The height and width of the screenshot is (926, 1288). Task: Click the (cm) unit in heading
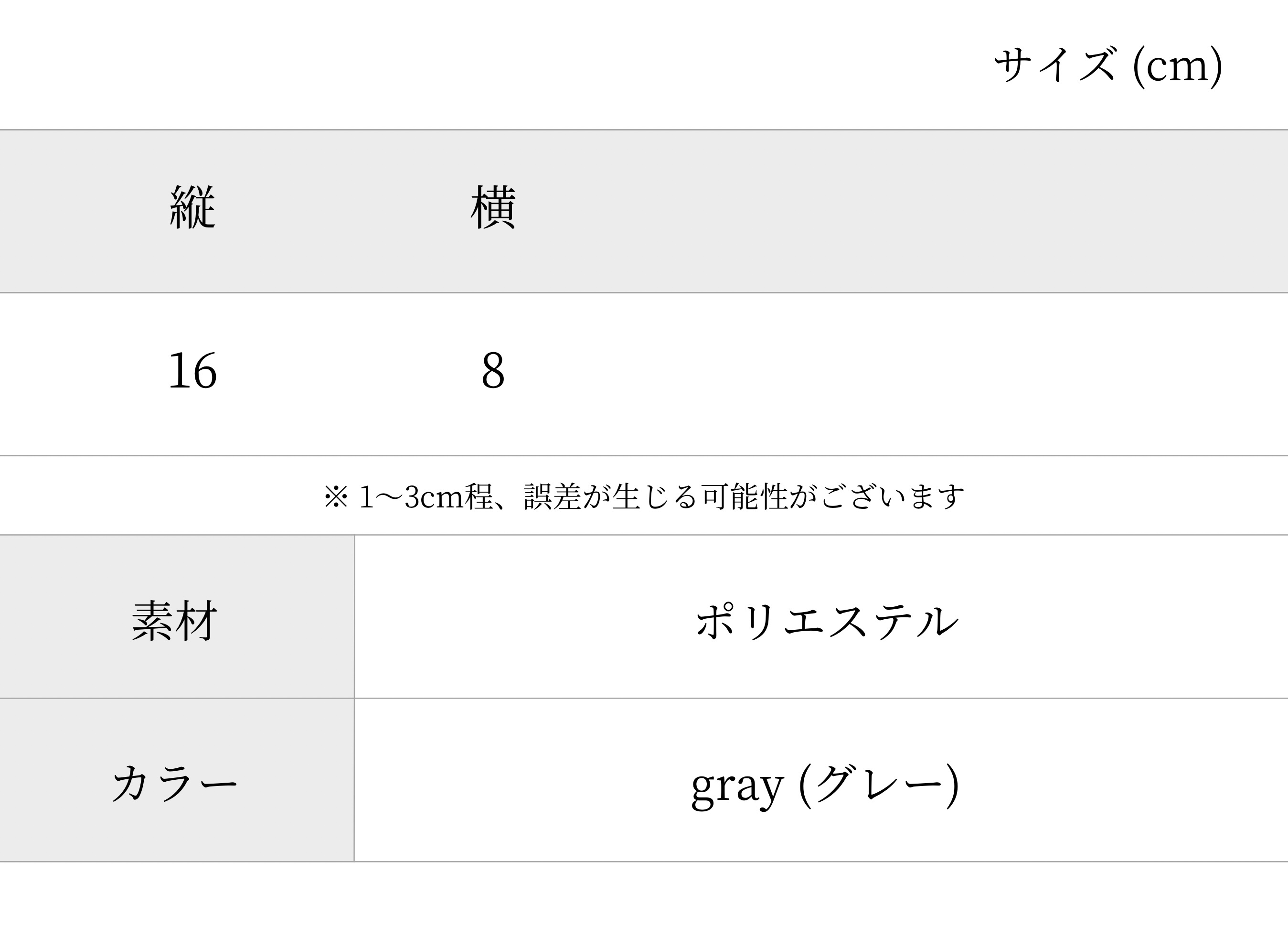1177,67
